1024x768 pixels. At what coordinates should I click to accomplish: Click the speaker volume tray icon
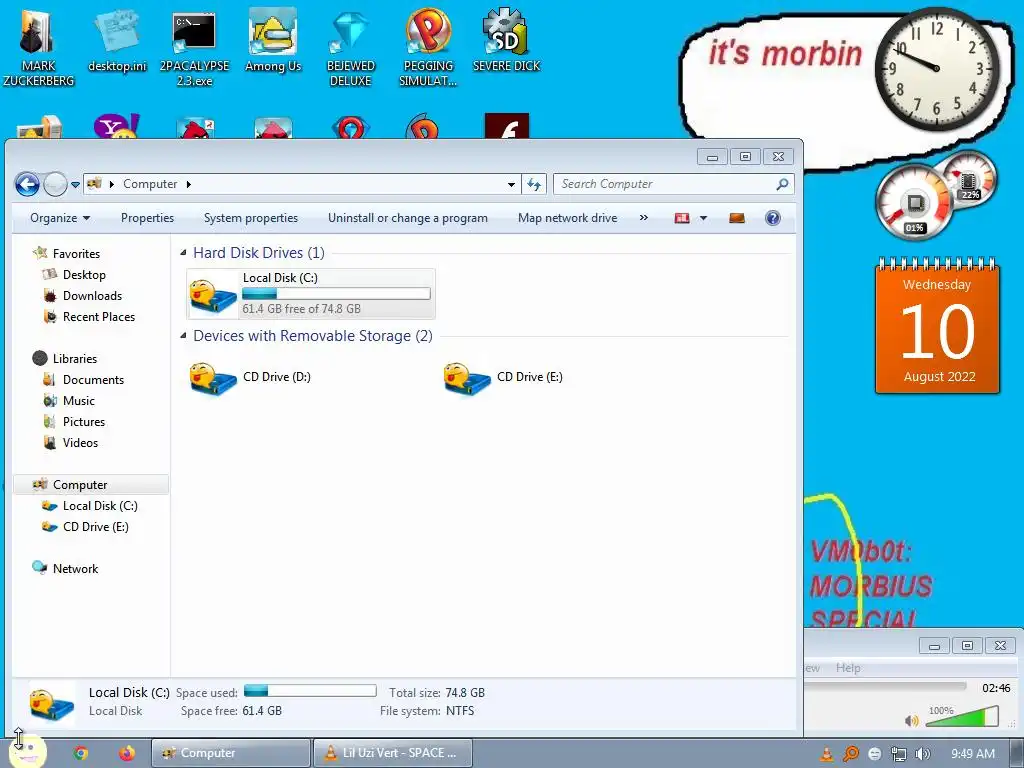[x=922, y=754]
